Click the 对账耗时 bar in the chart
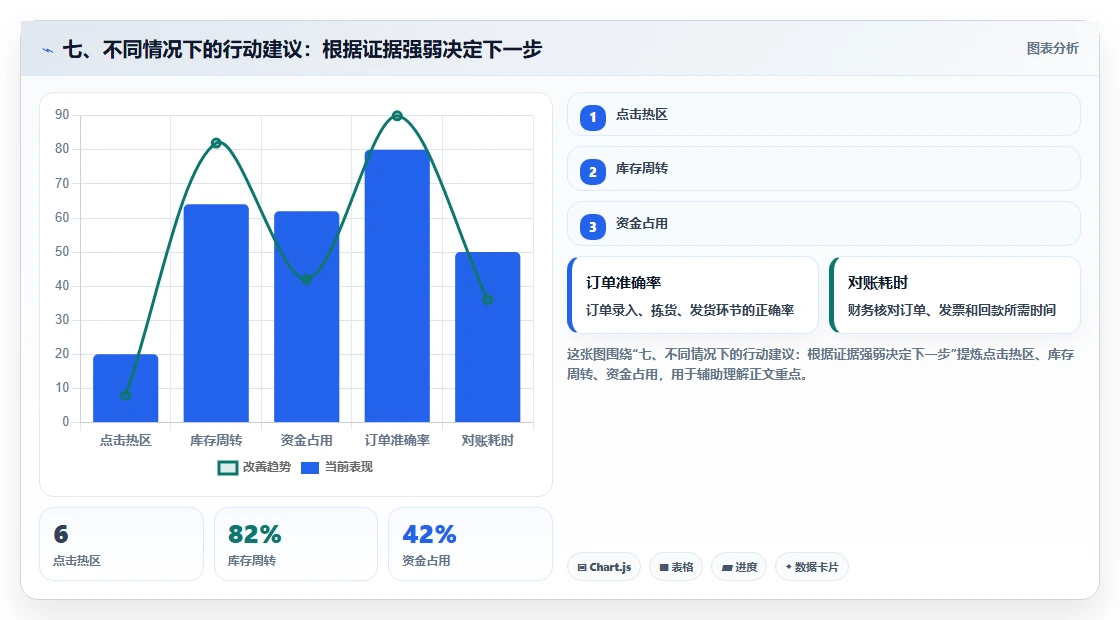This screenshot has width=1120, height=620. (488, 337)
